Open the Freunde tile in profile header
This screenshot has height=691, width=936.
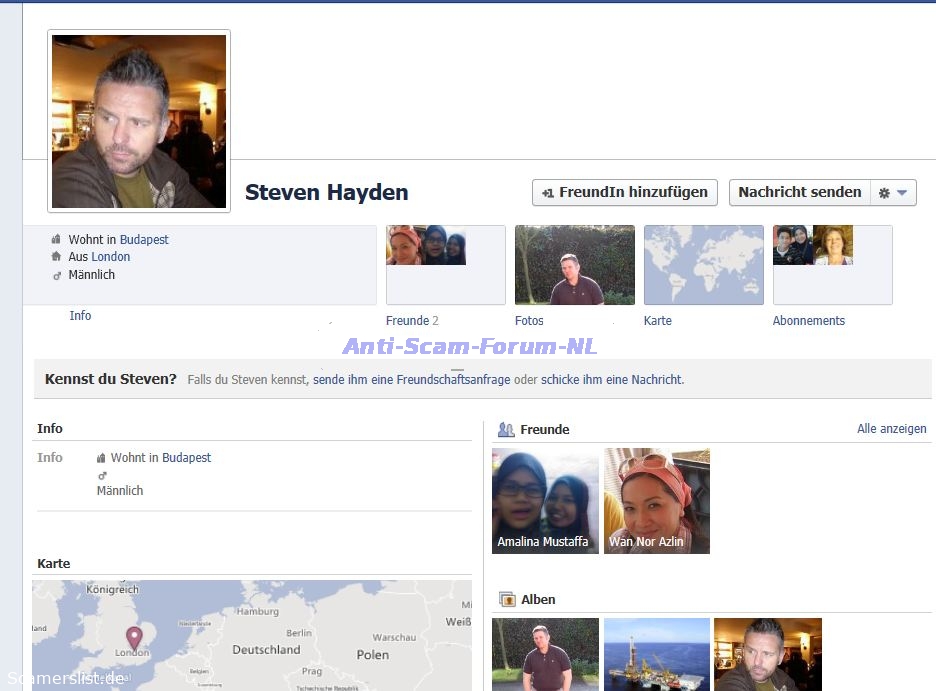tap(445, 265)
